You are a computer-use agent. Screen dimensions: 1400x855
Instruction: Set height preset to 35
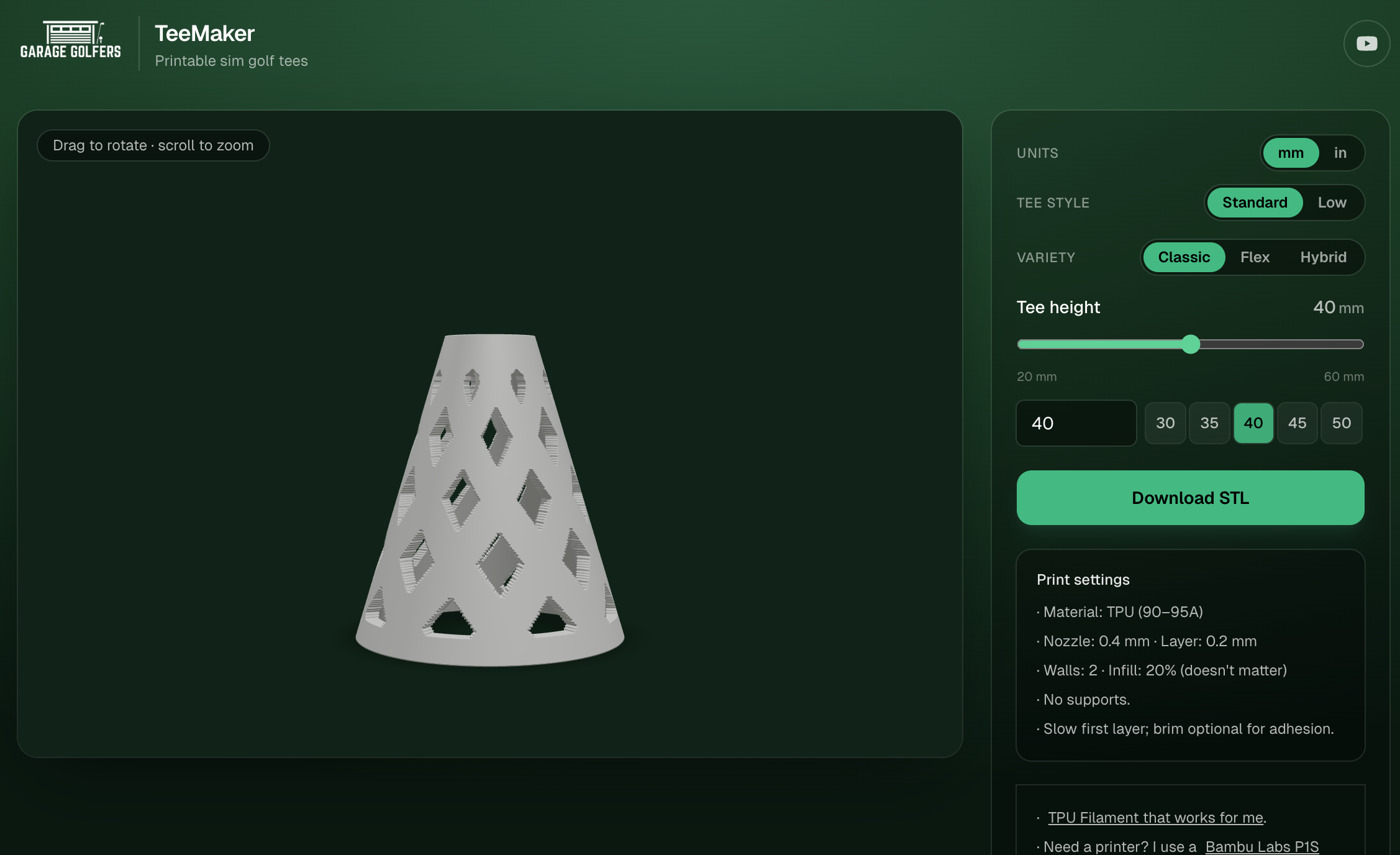(x=1209, y=423)
